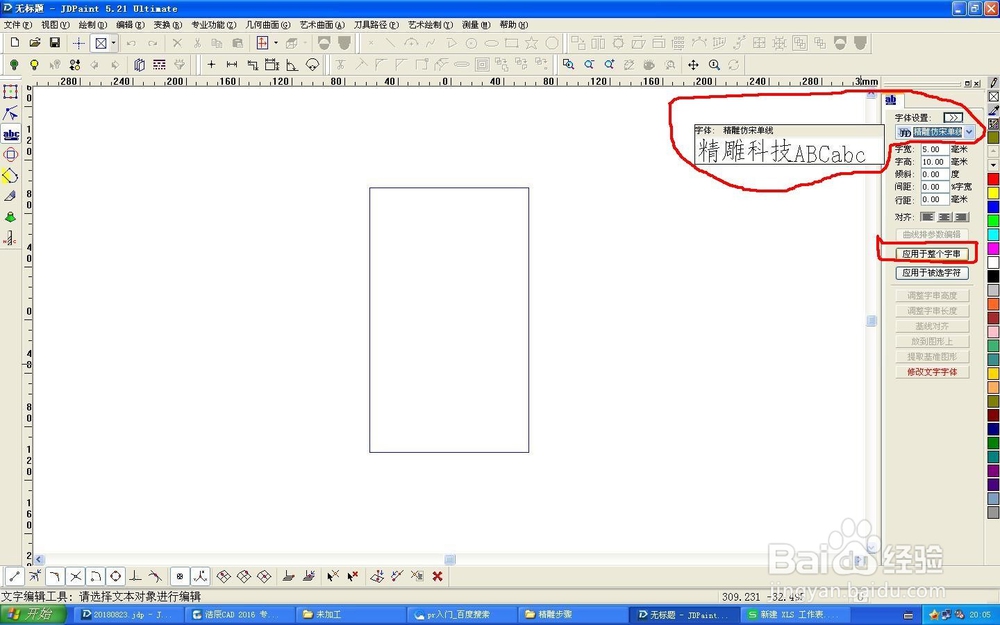
Task: Click the 应用于整个字串 button
Action: pos(931,254)
